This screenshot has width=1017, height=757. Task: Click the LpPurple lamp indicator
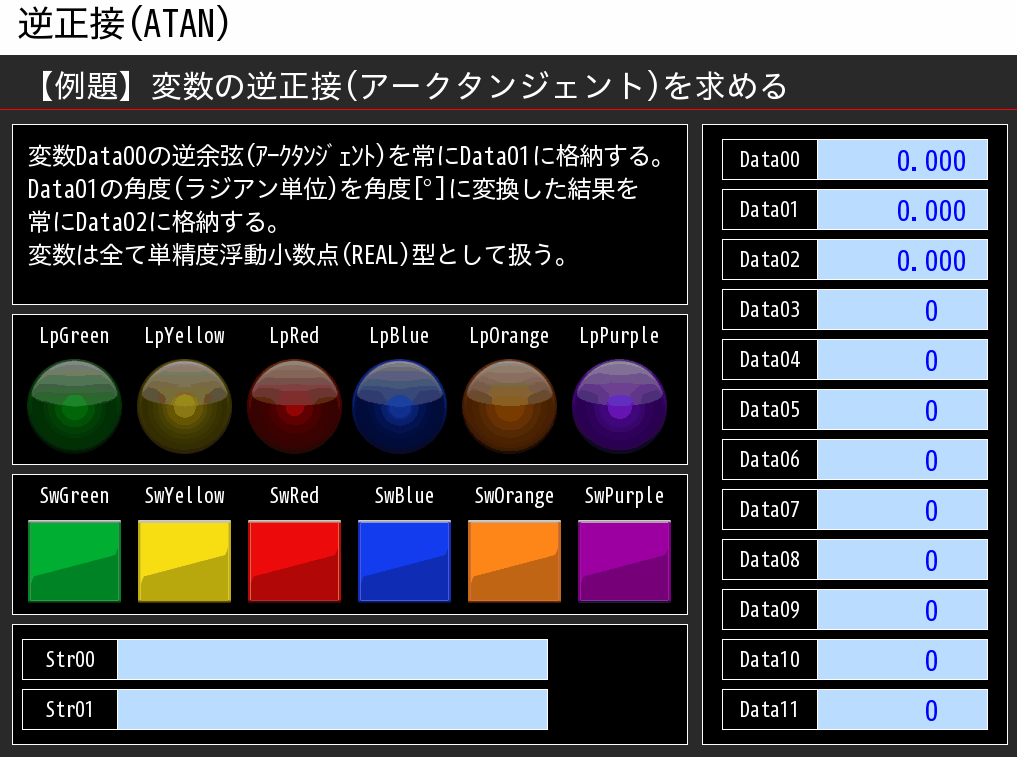click(x=619, y=406)
